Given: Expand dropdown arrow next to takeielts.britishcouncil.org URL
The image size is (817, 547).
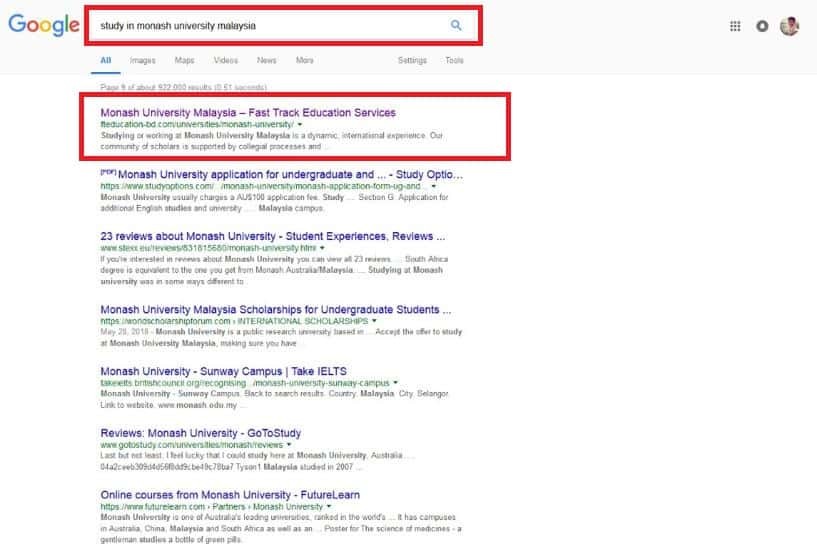Looking at the screenshot, I should click(x=395, y=383).
